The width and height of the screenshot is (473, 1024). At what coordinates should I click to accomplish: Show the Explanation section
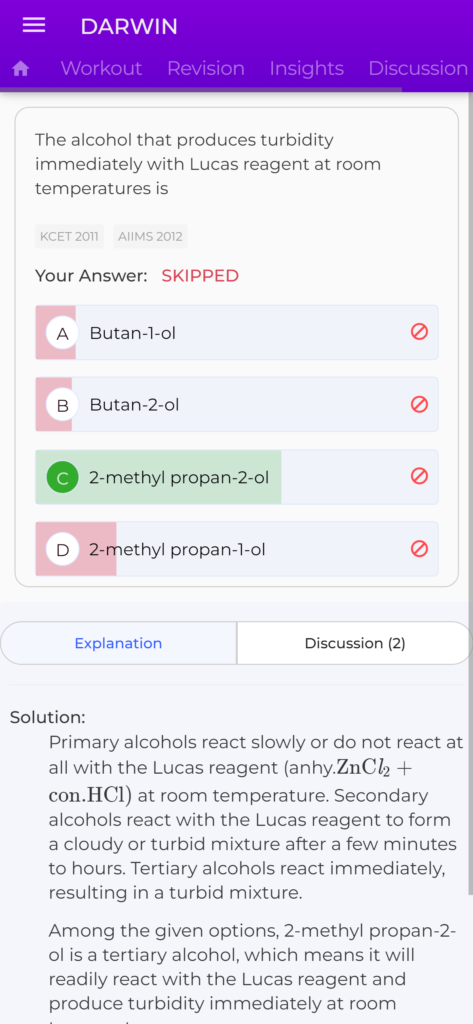point(118,643)
